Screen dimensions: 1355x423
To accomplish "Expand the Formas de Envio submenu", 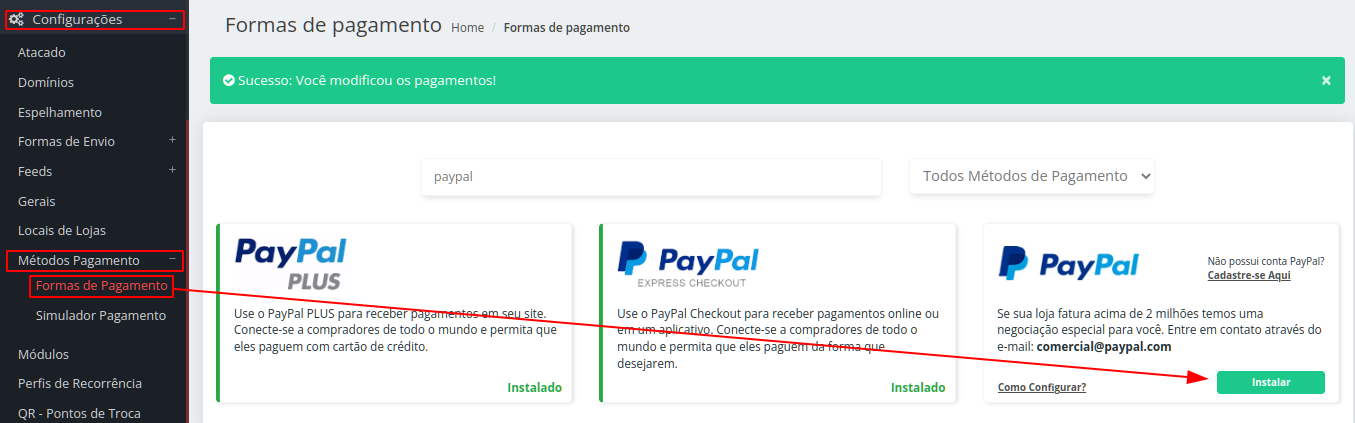I will point(172,141).
